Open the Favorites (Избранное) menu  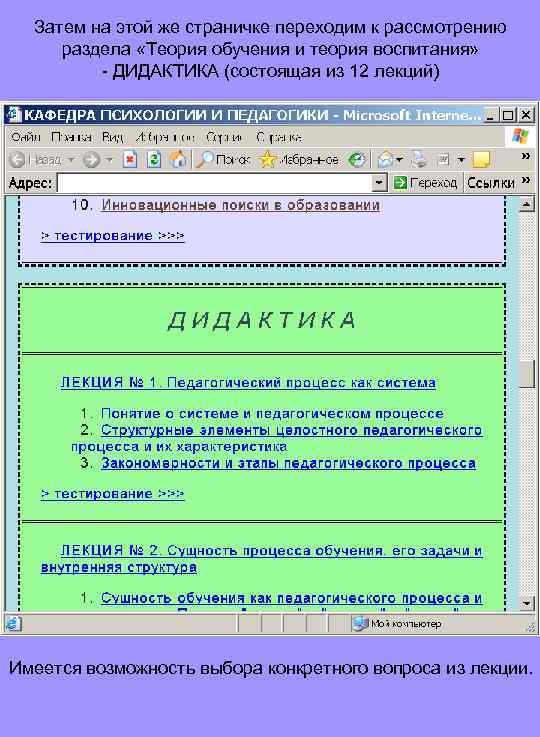pos(165,137)
